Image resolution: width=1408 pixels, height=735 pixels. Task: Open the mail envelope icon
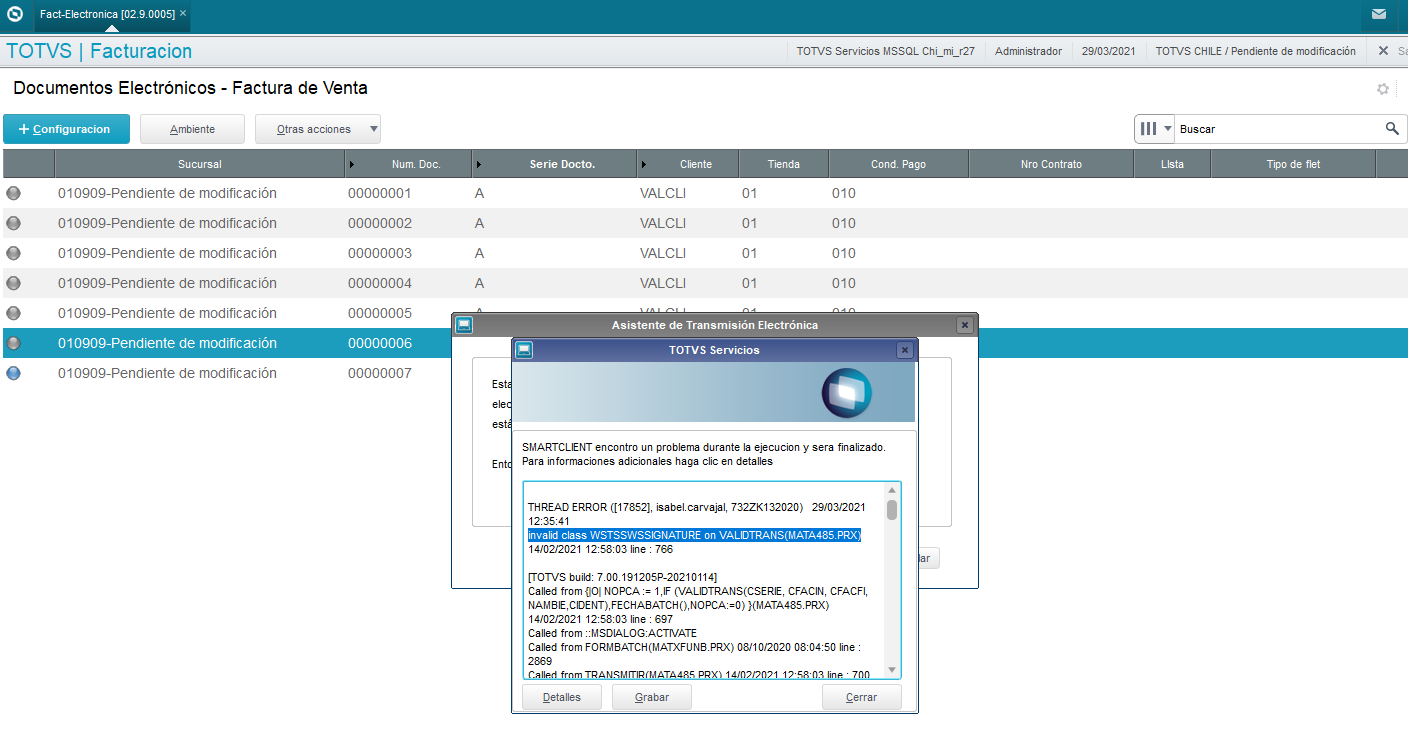[1379, 14]
